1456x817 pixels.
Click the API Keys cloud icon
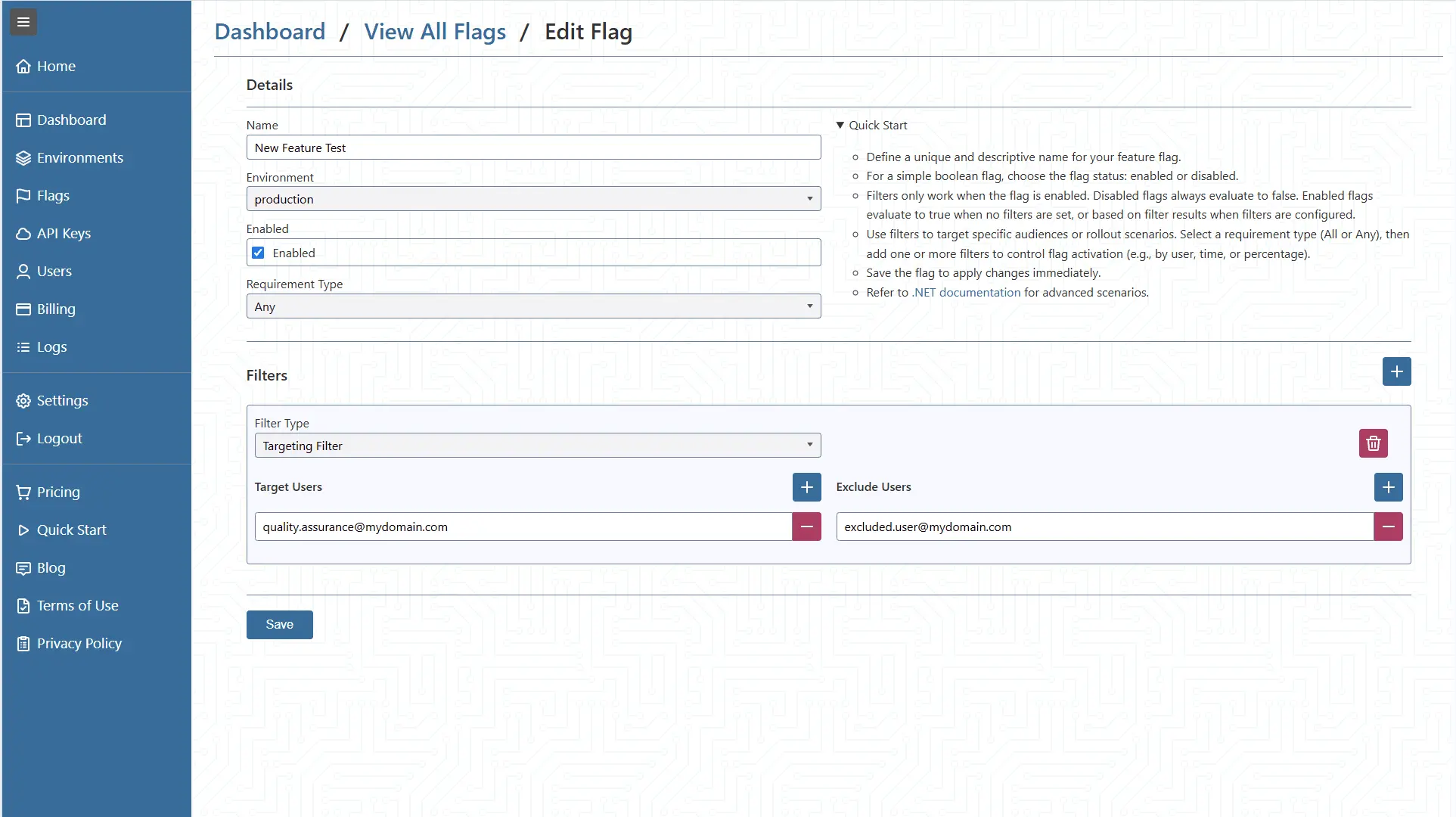pyautogui.click(x=23, y=234)
